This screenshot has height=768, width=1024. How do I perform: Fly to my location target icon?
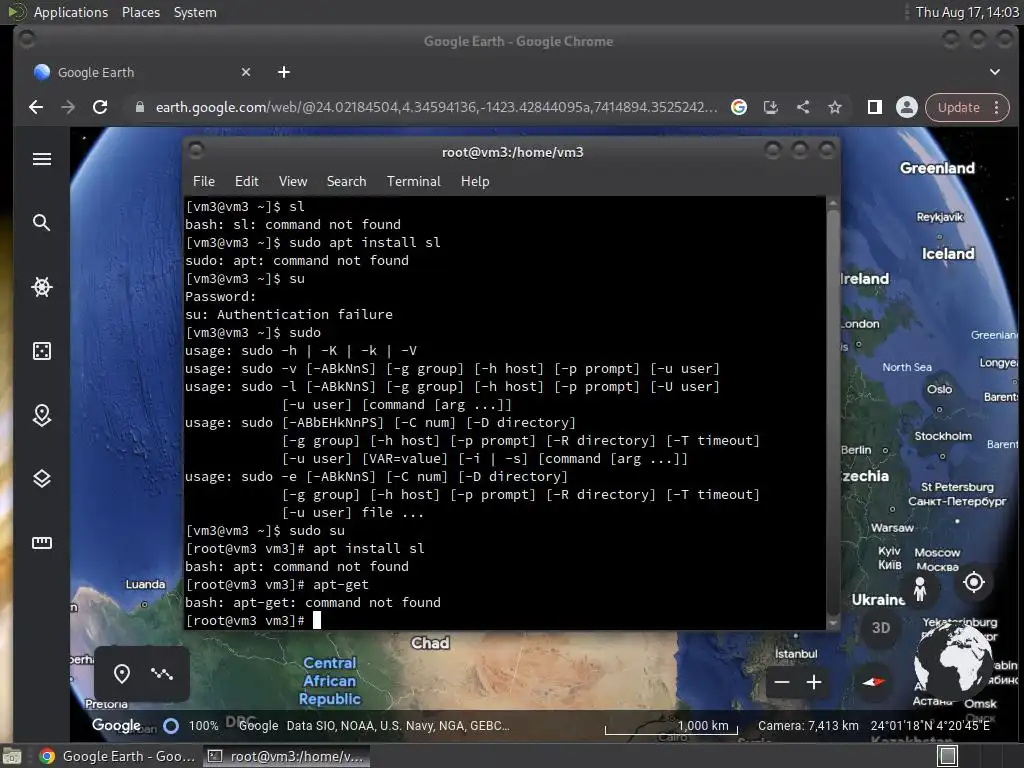coord(974,582)
